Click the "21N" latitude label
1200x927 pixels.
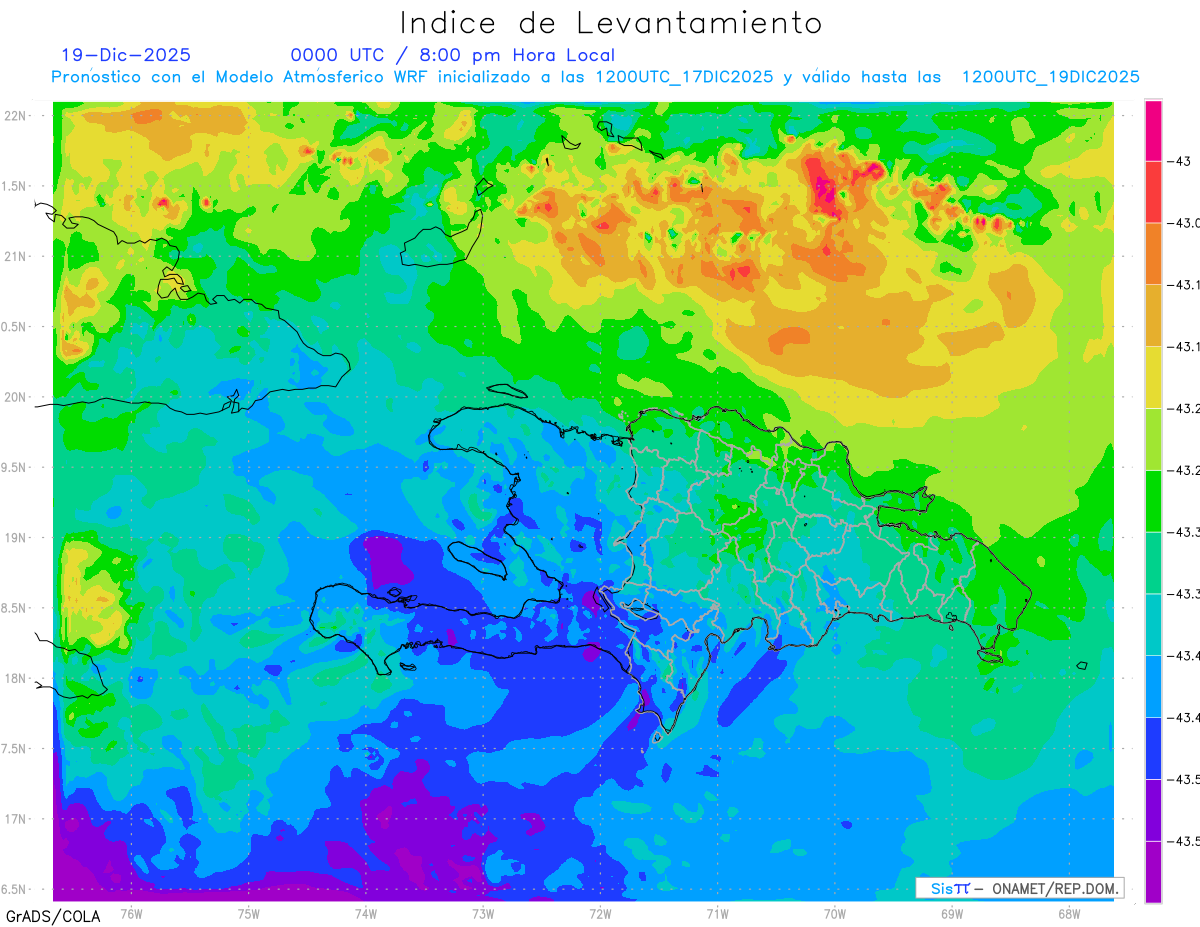coord(15,256)
